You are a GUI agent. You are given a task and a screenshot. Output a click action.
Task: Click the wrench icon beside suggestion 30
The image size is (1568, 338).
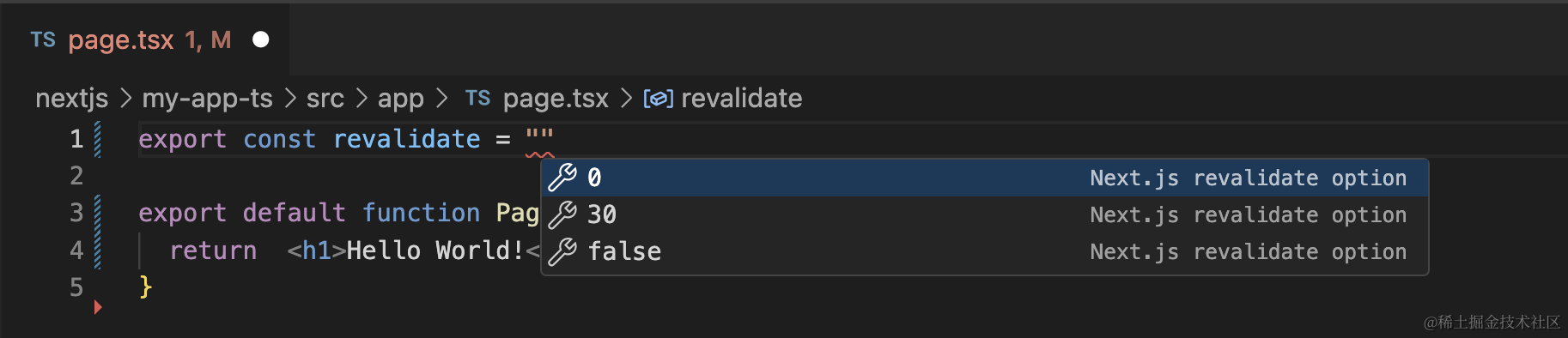562,214
